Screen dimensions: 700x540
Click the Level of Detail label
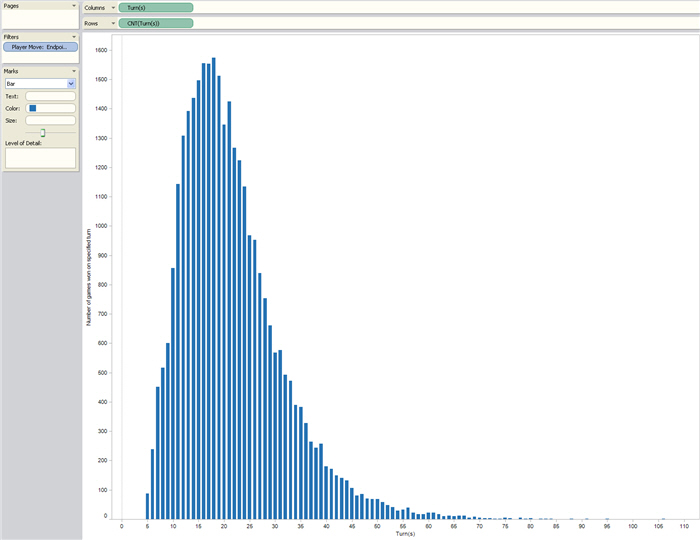click(x=23, y=143)
